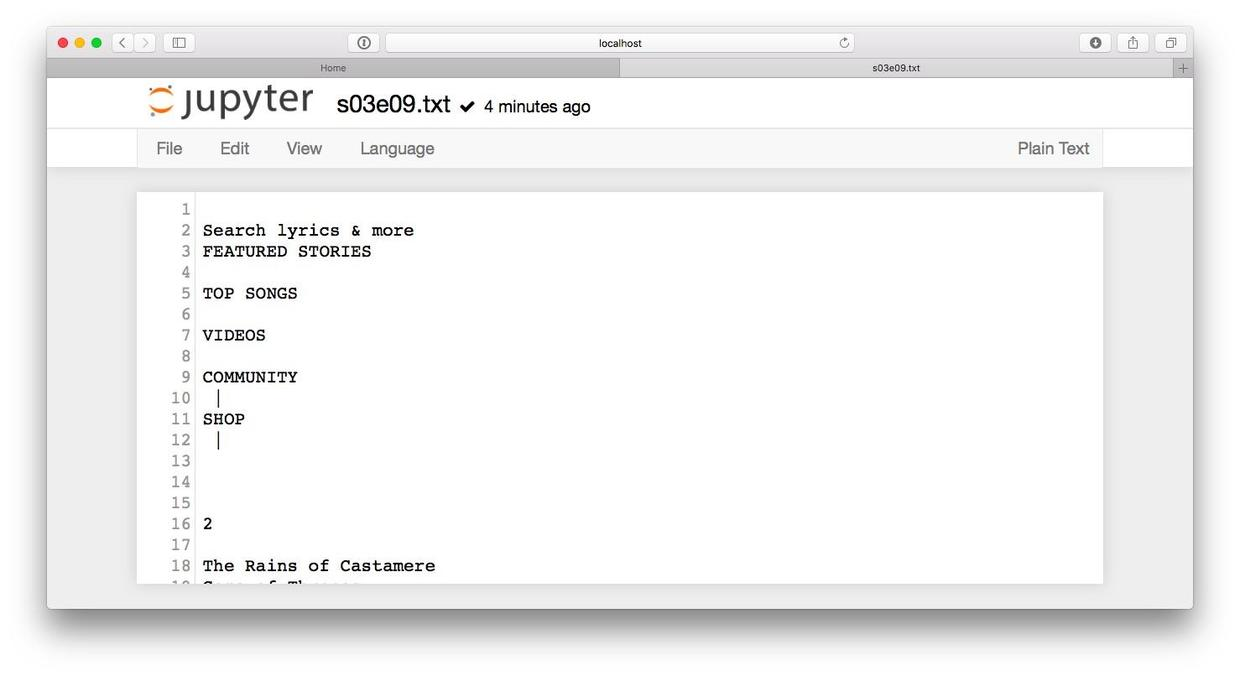This screenshot has height=676, width=1240.
Task: Show all tabs icon
Action: [x=1170, y=42]
